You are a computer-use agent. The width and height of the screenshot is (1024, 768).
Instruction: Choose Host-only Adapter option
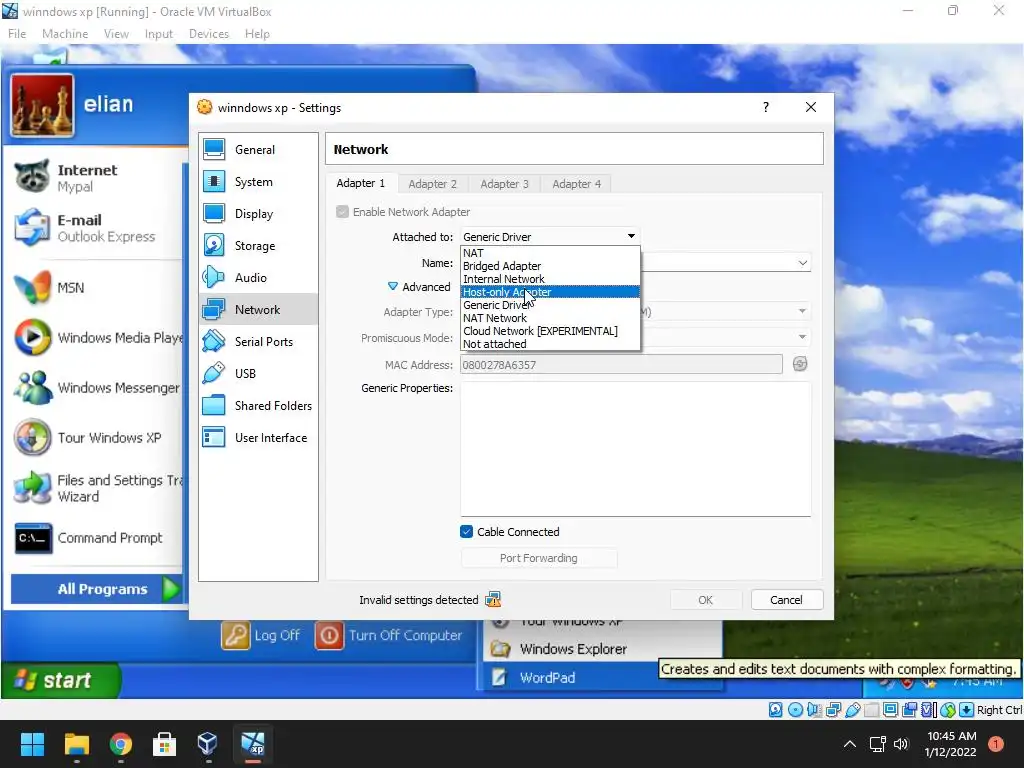550,292
